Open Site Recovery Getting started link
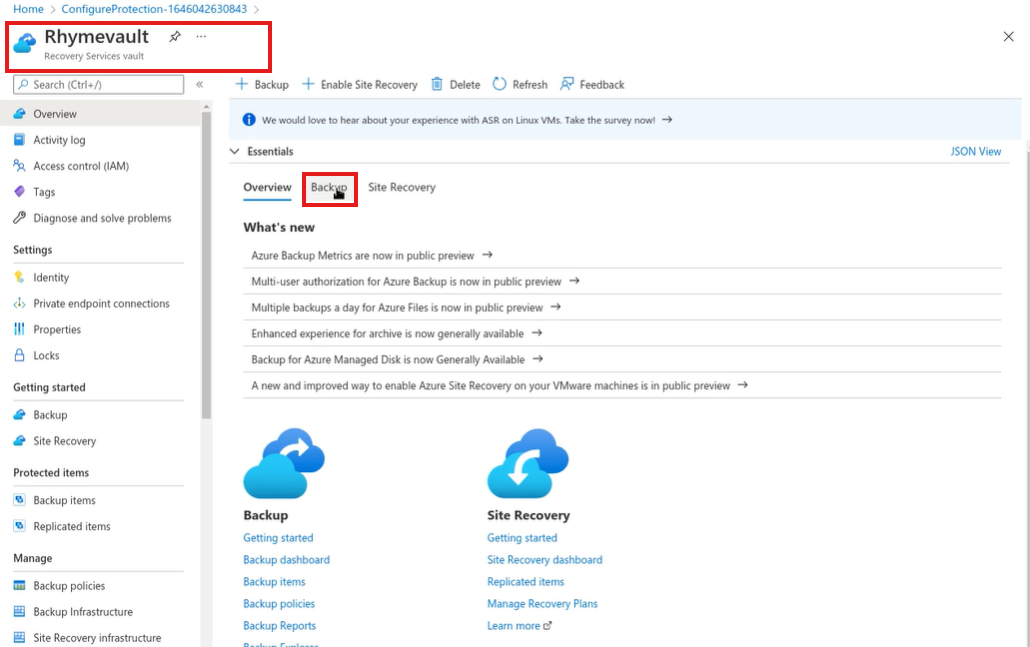This screenshot has width=1030, height=647. [x=522, y=537]
